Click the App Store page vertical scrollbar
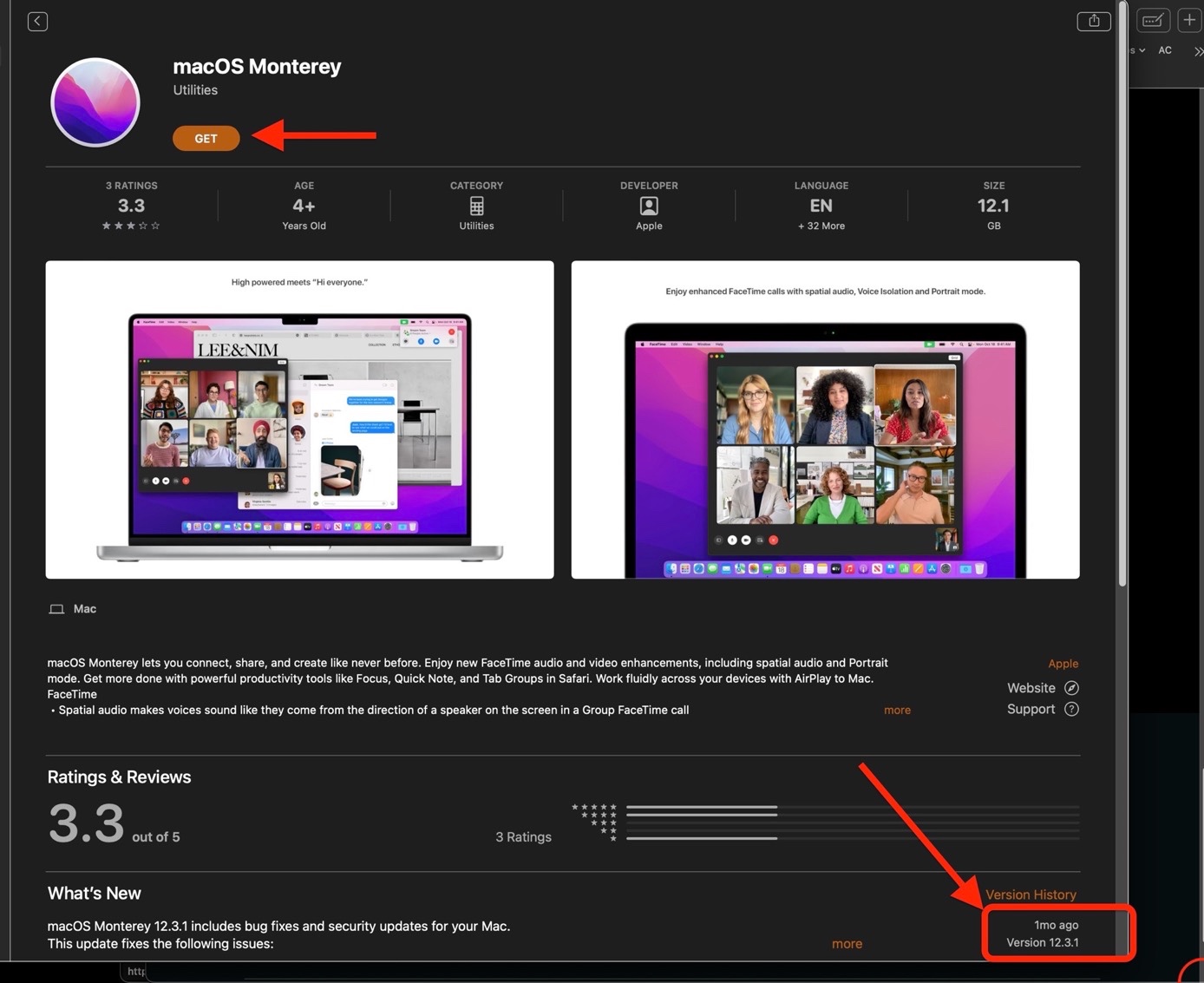 pyautogui.click(x=1122, y=295)
